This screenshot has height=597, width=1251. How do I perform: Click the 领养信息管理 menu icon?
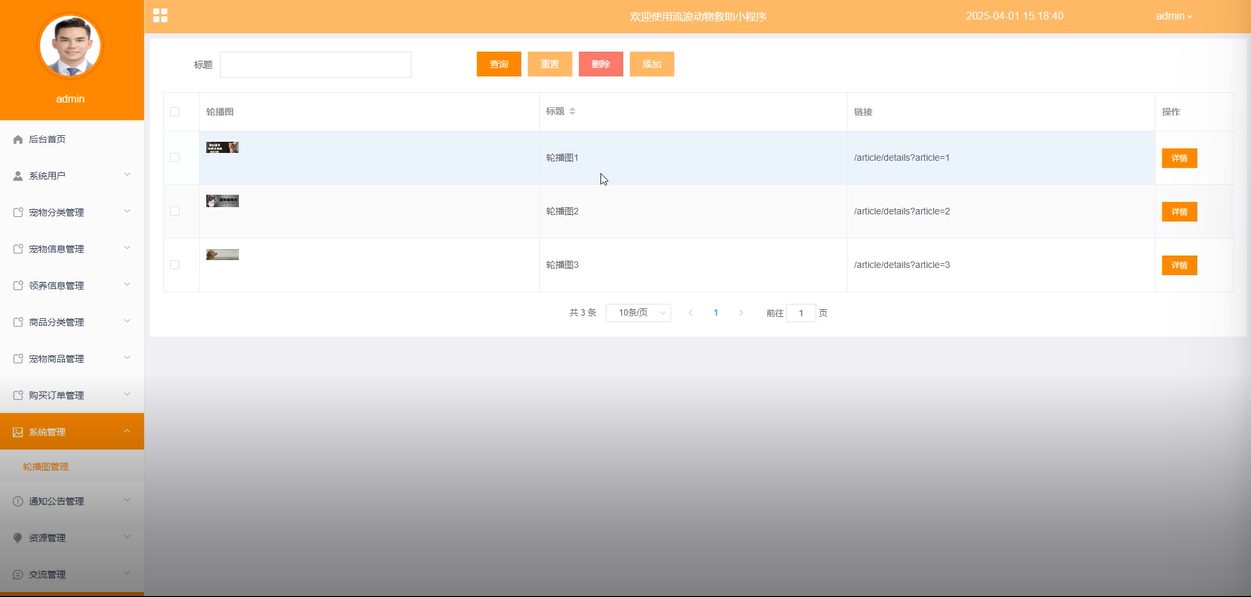(18, 285)
